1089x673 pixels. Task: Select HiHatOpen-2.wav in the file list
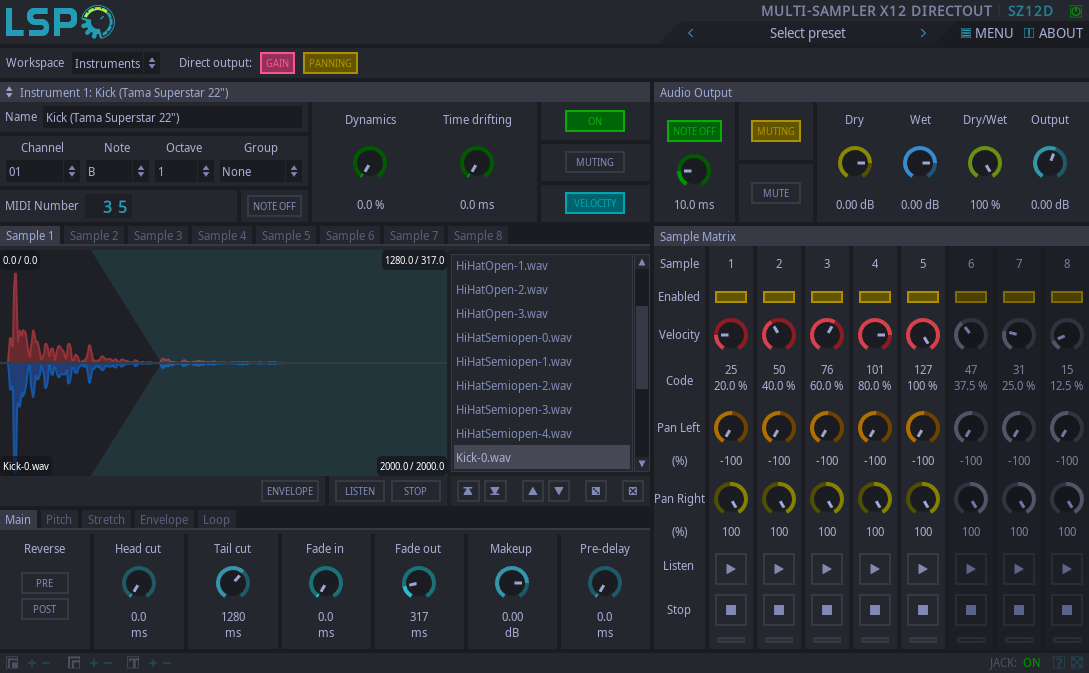click(x=502, y=290)
